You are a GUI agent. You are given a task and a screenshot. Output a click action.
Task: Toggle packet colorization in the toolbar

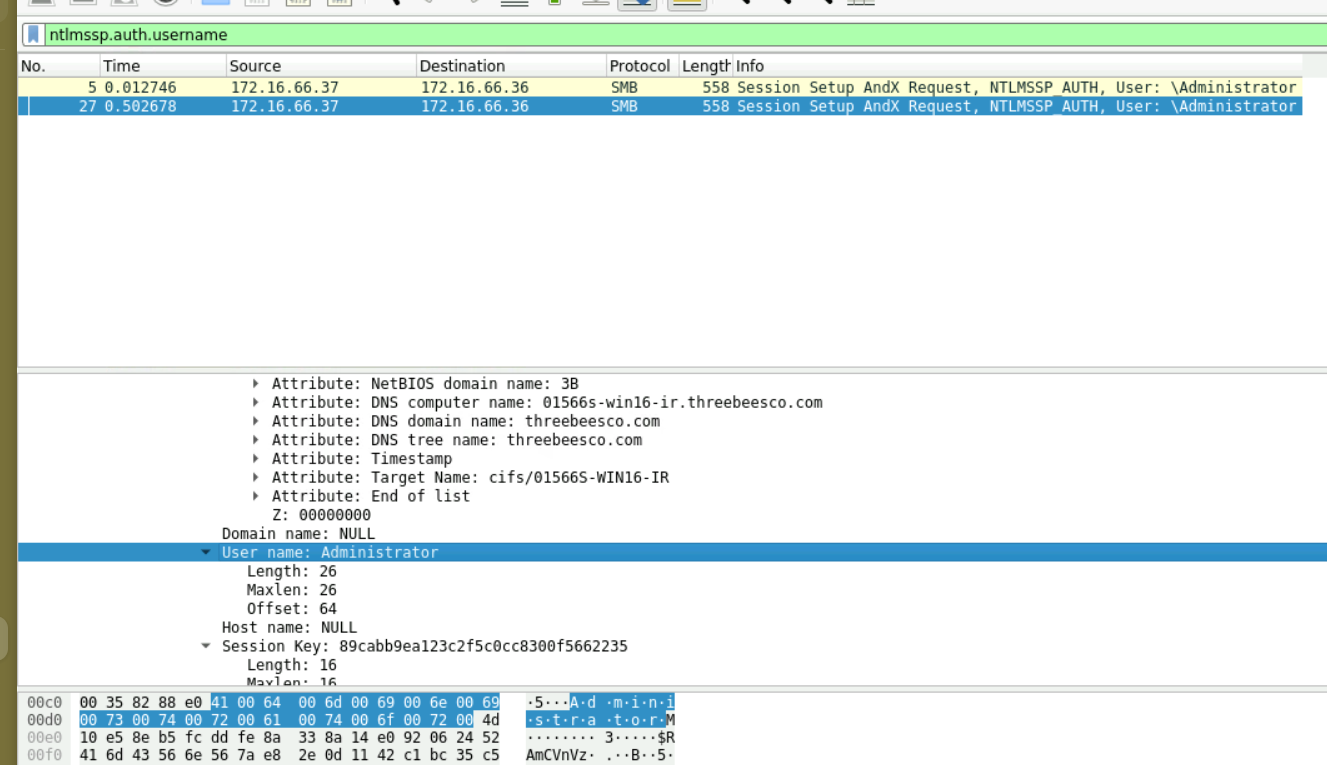686,2
